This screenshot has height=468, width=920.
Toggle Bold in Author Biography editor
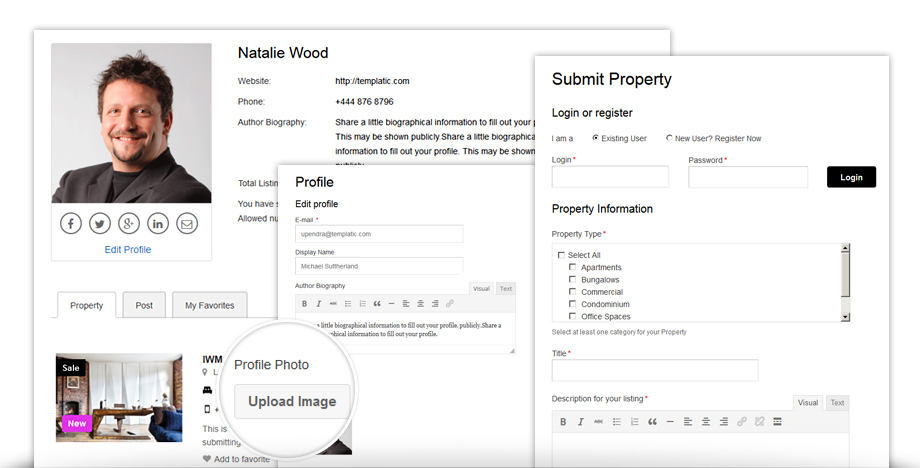[x=304, y=304]
